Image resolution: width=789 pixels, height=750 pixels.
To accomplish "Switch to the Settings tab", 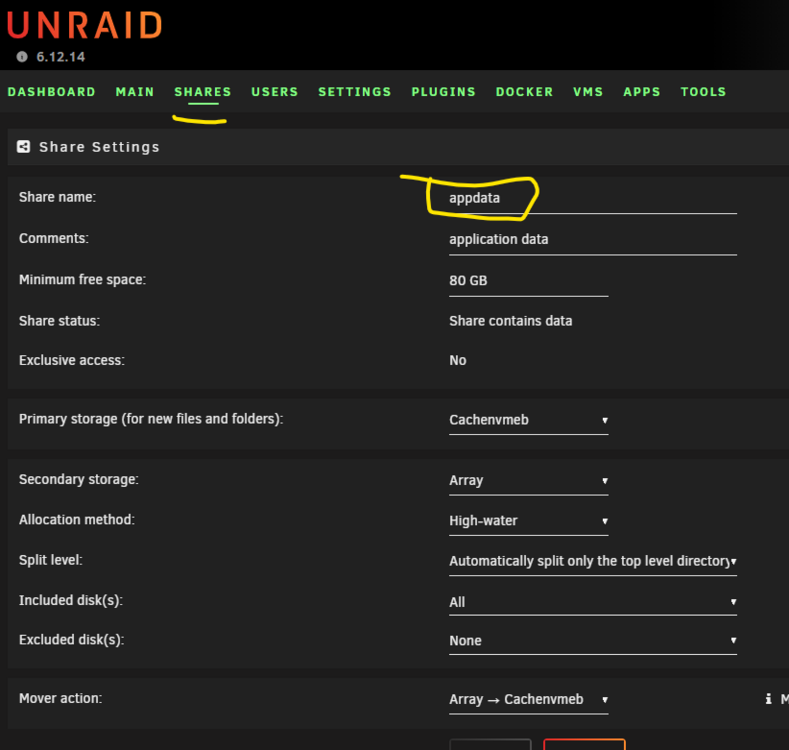I will coord(355,92).
